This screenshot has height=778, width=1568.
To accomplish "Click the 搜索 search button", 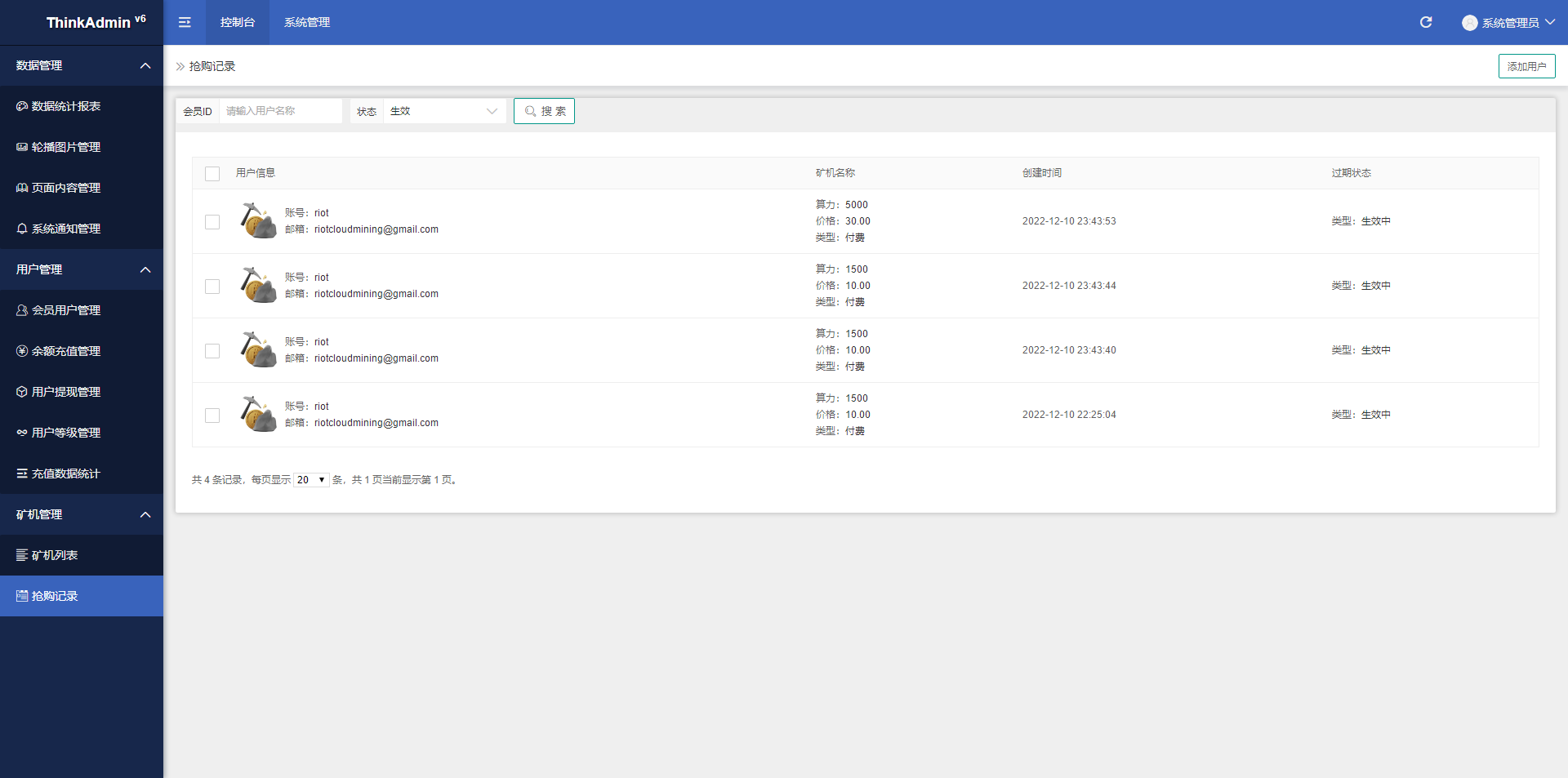I will (544, 111).
